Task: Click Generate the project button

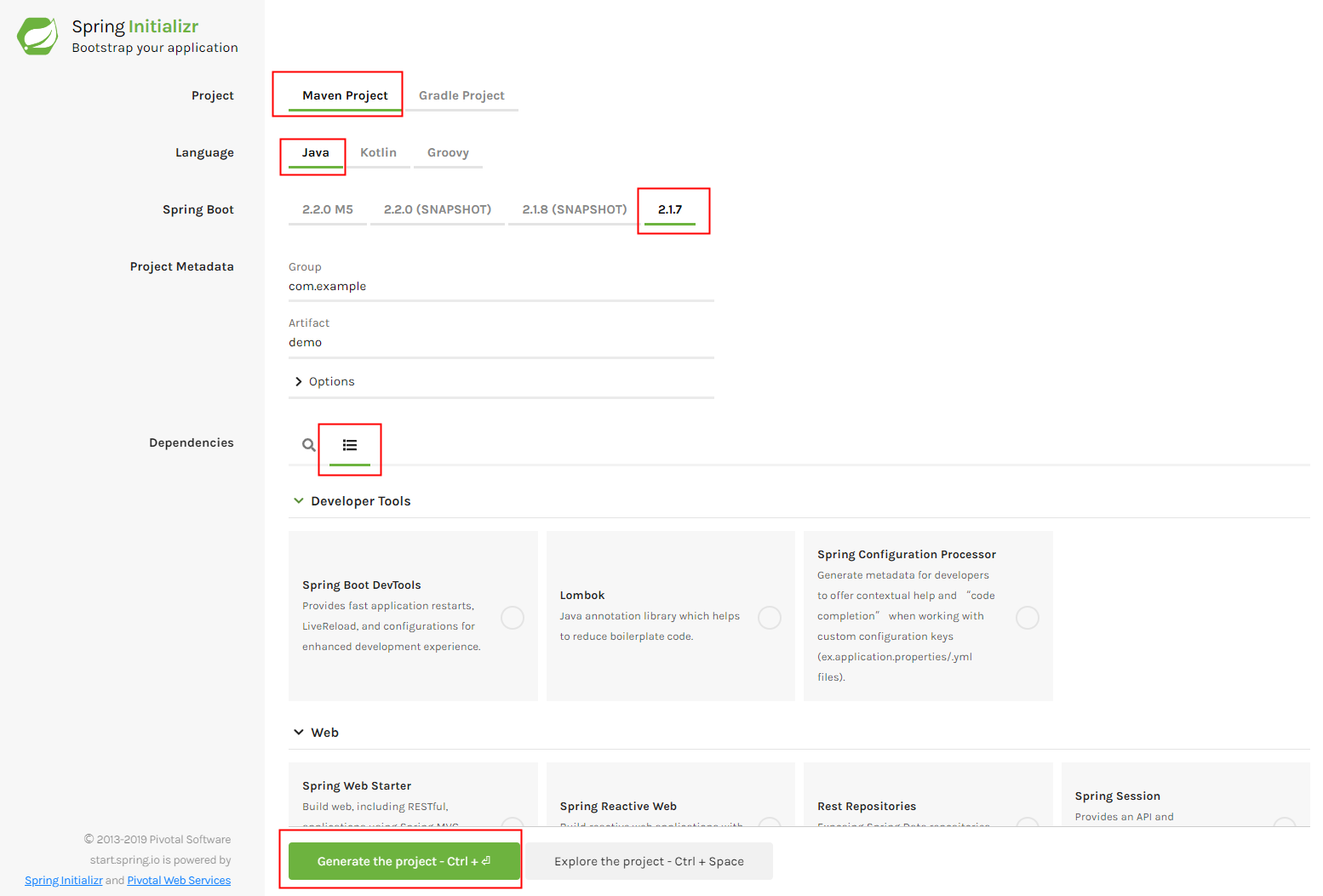Action: [404, 861]
